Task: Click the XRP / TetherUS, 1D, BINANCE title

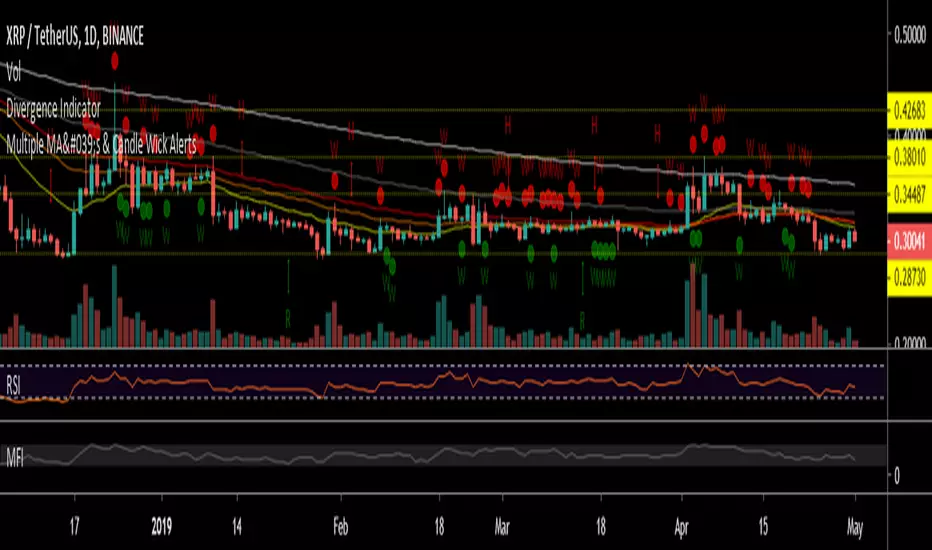Action: coord(75,36)
